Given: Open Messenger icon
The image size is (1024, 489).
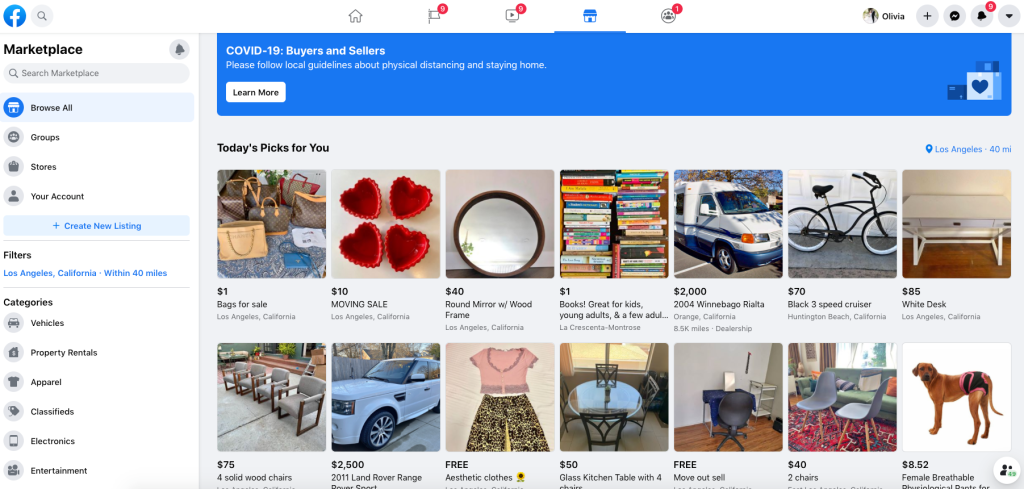Looking at the screenshot, I should [x=954, y=16].
